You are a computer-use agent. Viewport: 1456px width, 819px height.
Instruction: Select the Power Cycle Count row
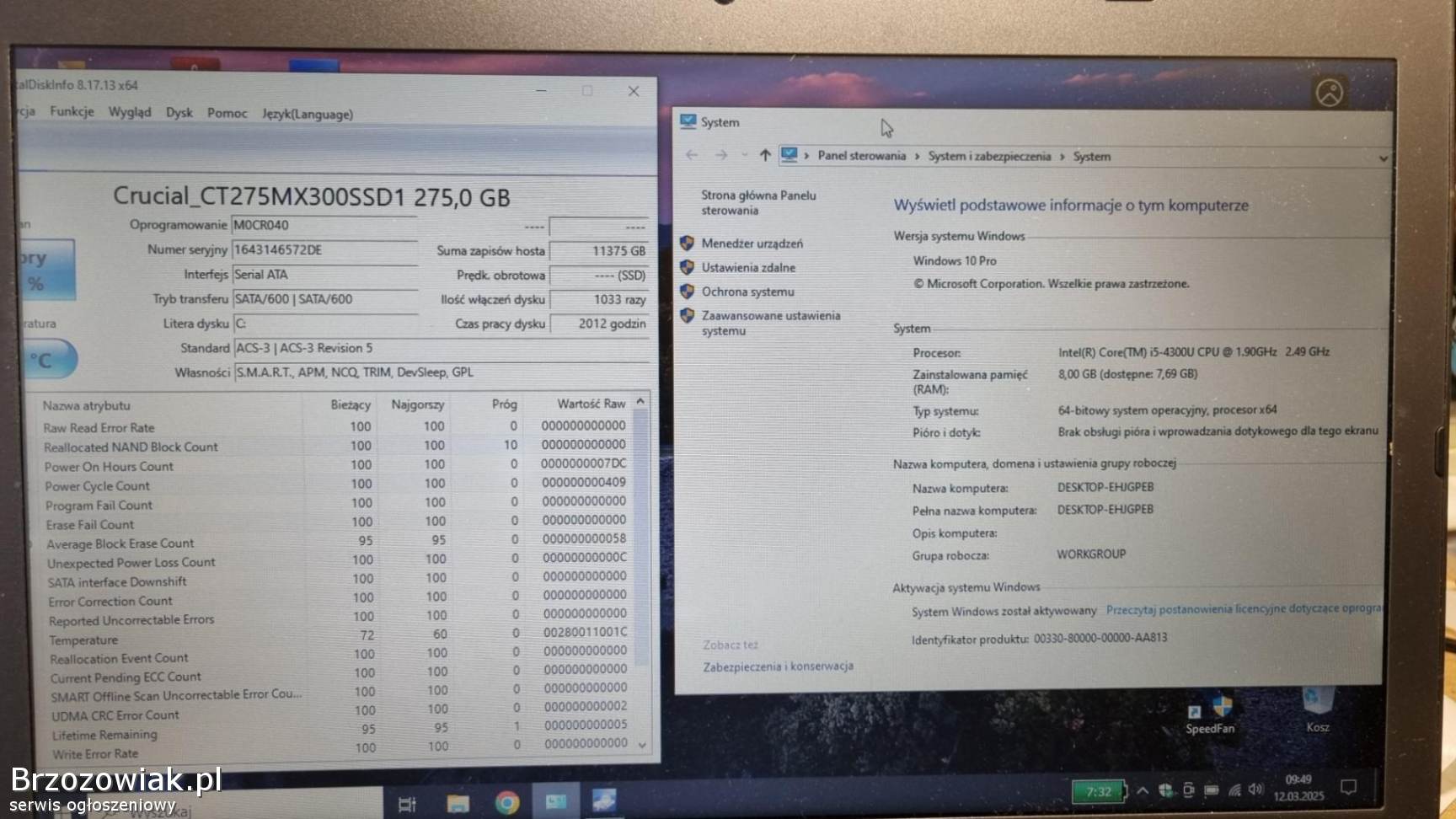[x=335, y=484]
